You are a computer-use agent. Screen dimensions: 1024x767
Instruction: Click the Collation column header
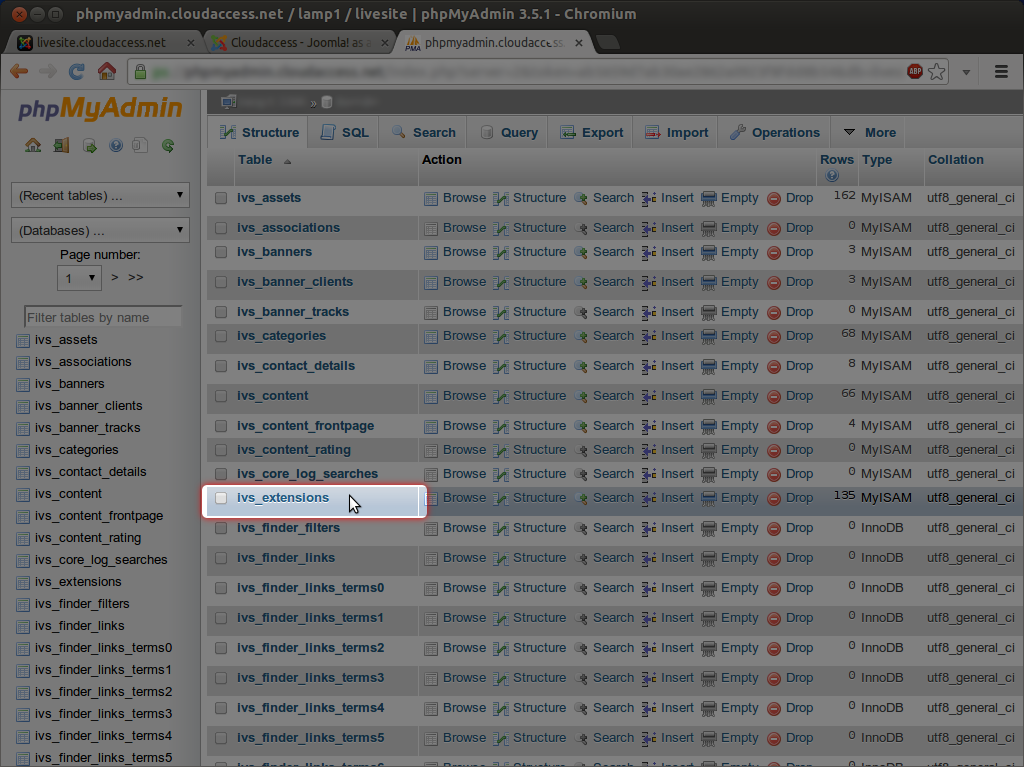[x=955, y=160]
